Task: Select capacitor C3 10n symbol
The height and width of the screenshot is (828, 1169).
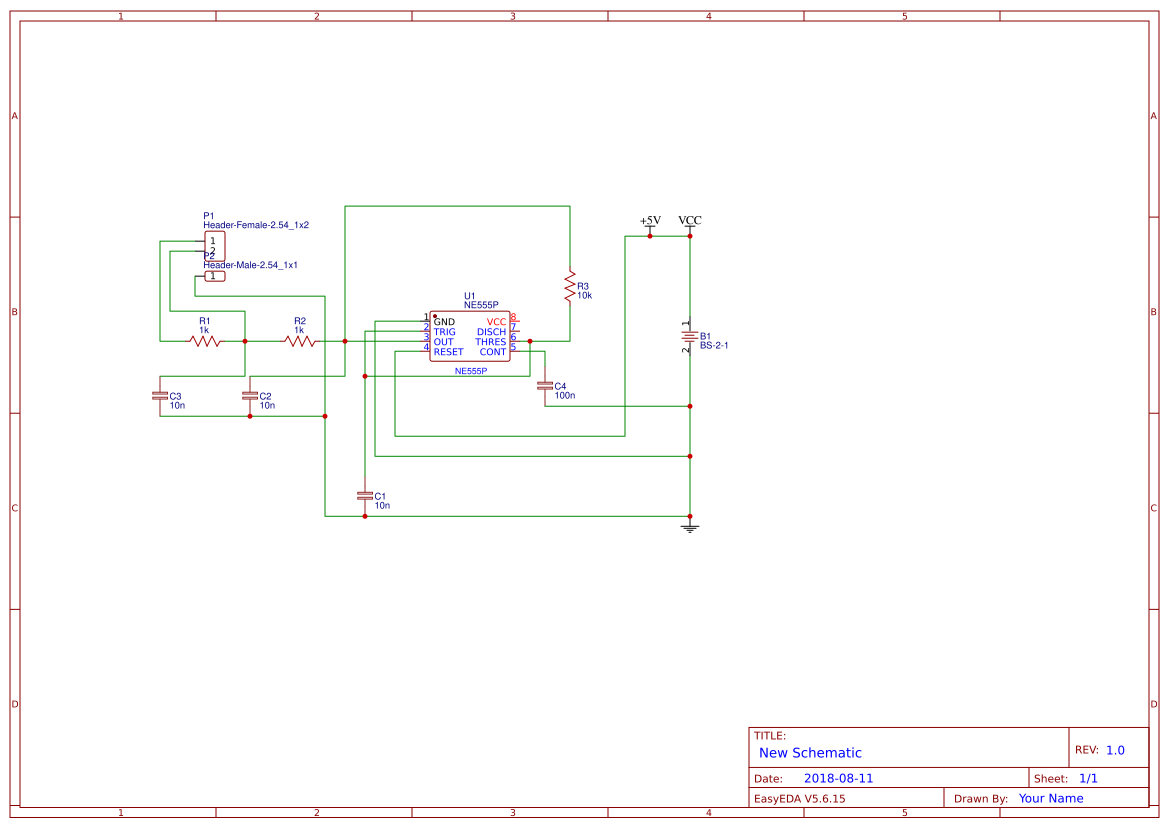Action: click(x=160, y=397)
